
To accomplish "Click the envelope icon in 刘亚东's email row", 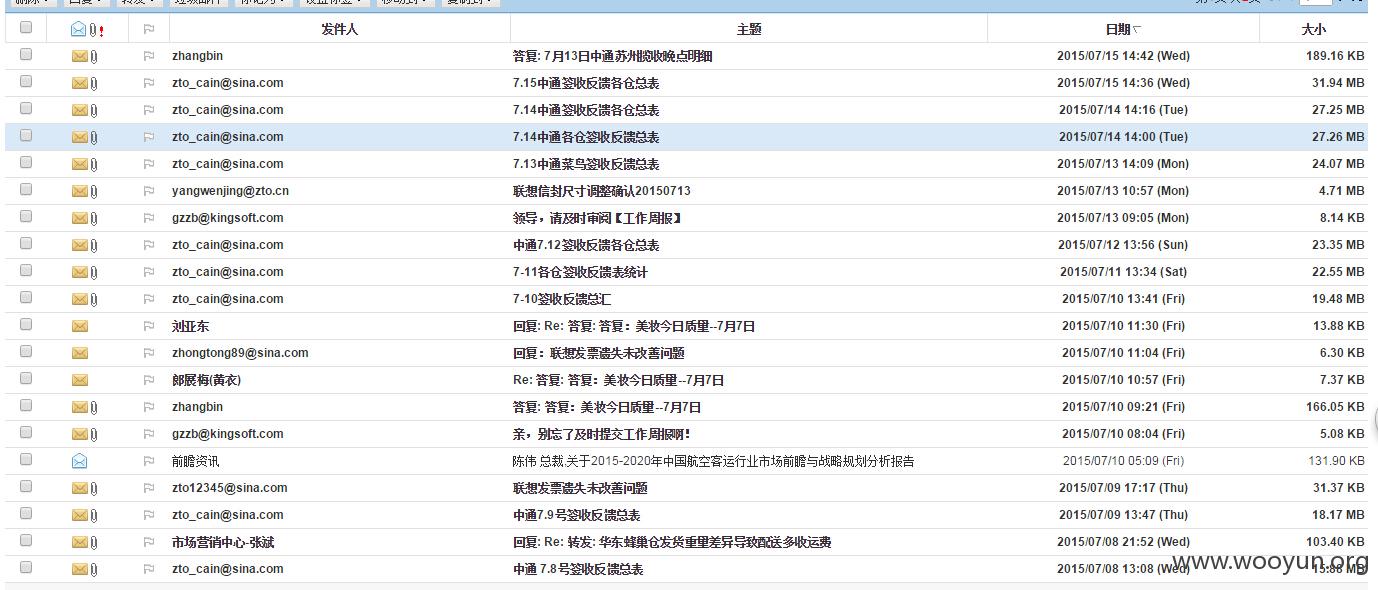I will tap(79, 326).
